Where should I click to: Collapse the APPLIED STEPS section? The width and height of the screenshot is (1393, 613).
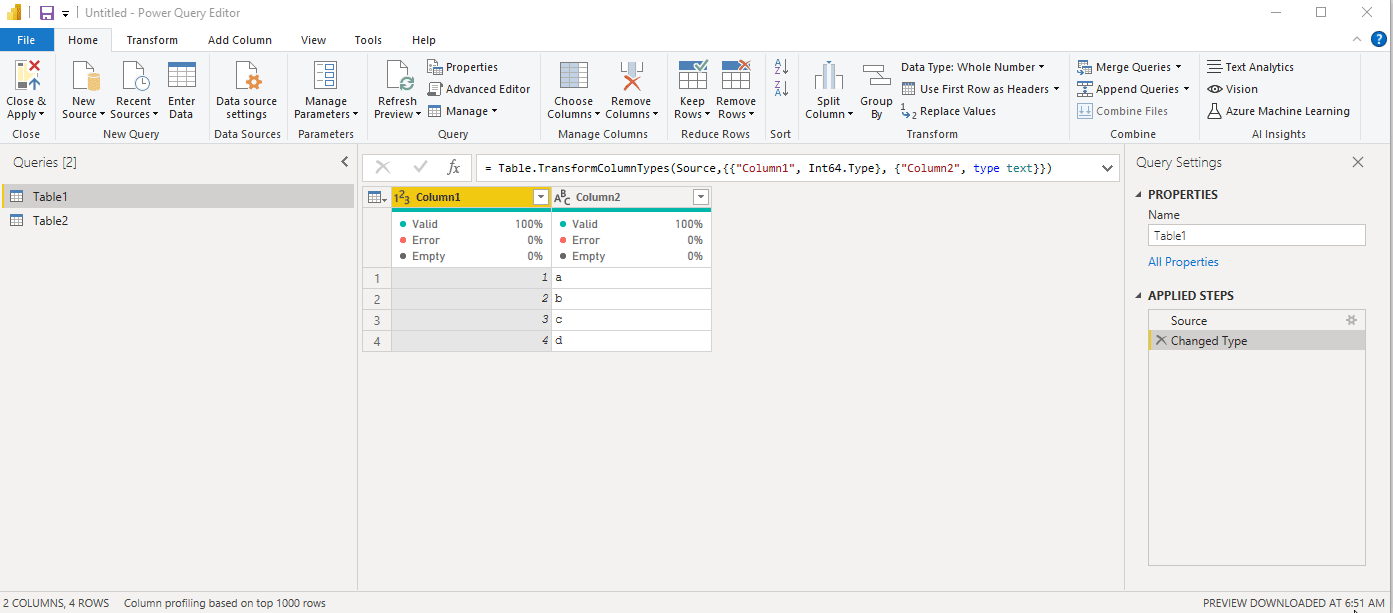[1139, 296]
